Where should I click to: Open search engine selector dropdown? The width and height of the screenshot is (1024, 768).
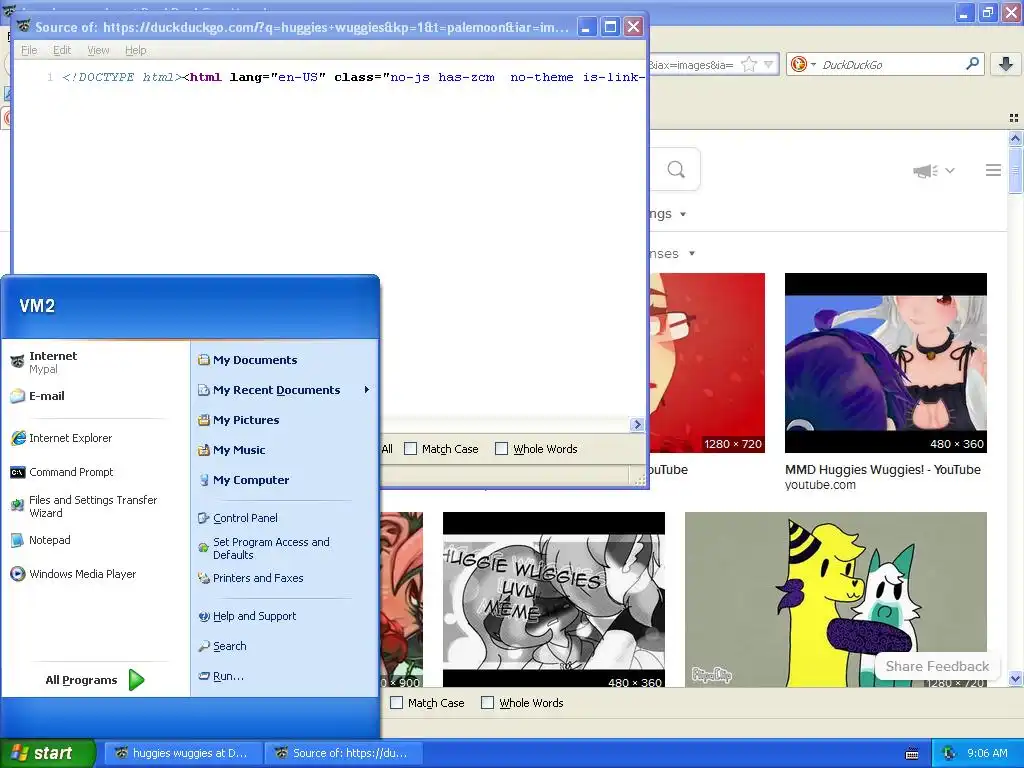(x=803, y=64)
